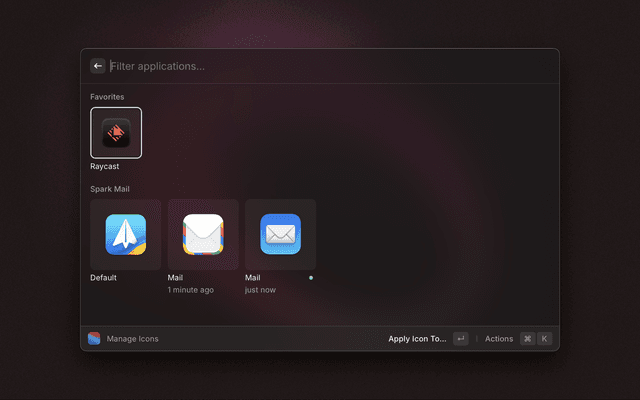Click the green active dot indicator
640x400 pixels.
click(x=311, y=278)
